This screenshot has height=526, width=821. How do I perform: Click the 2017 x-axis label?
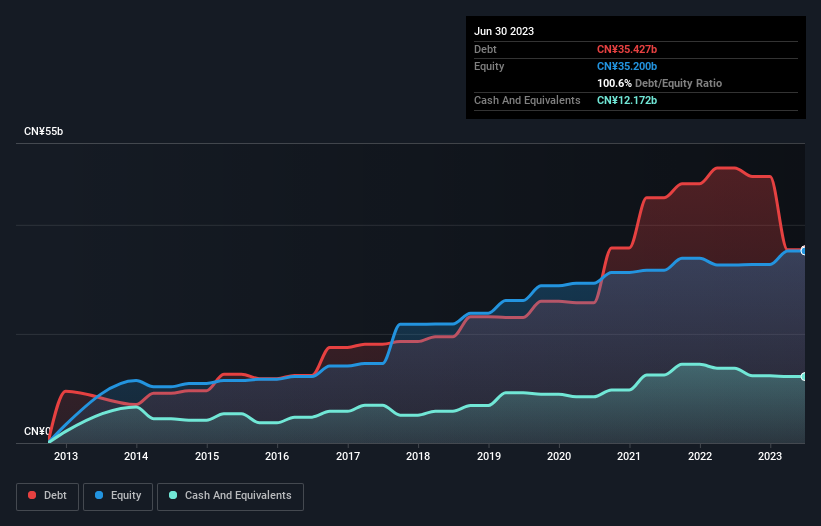[348, 456]
